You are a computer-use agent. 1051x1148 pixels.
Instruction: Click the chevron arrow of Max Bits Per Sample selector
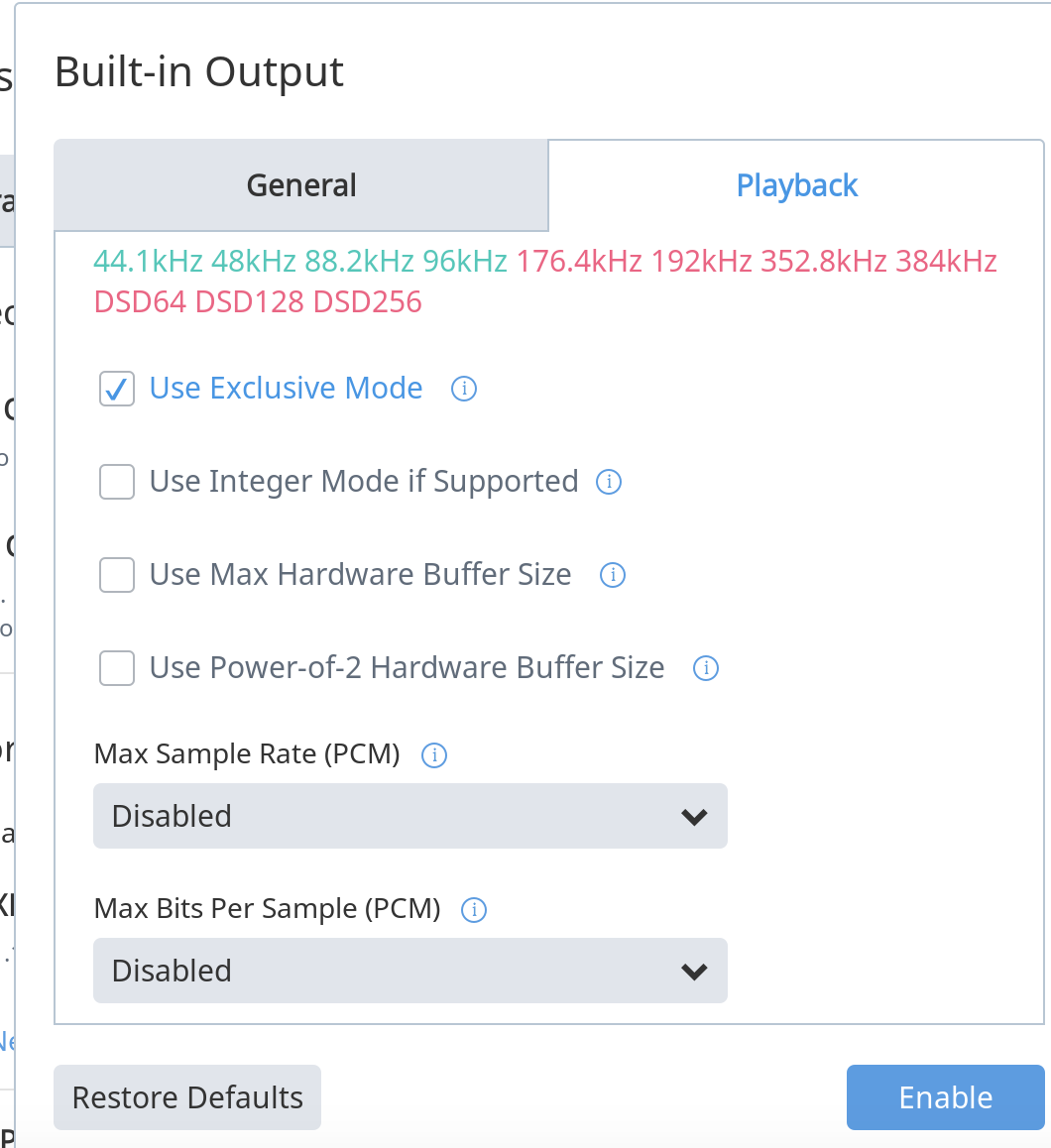tap(694, 972)
